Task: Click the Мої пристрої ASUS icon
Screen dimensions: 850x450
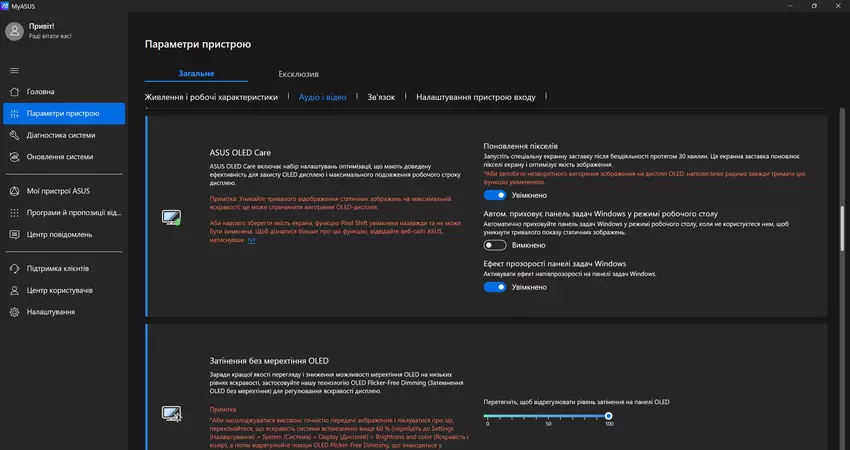Action: [x=14, y=191]
